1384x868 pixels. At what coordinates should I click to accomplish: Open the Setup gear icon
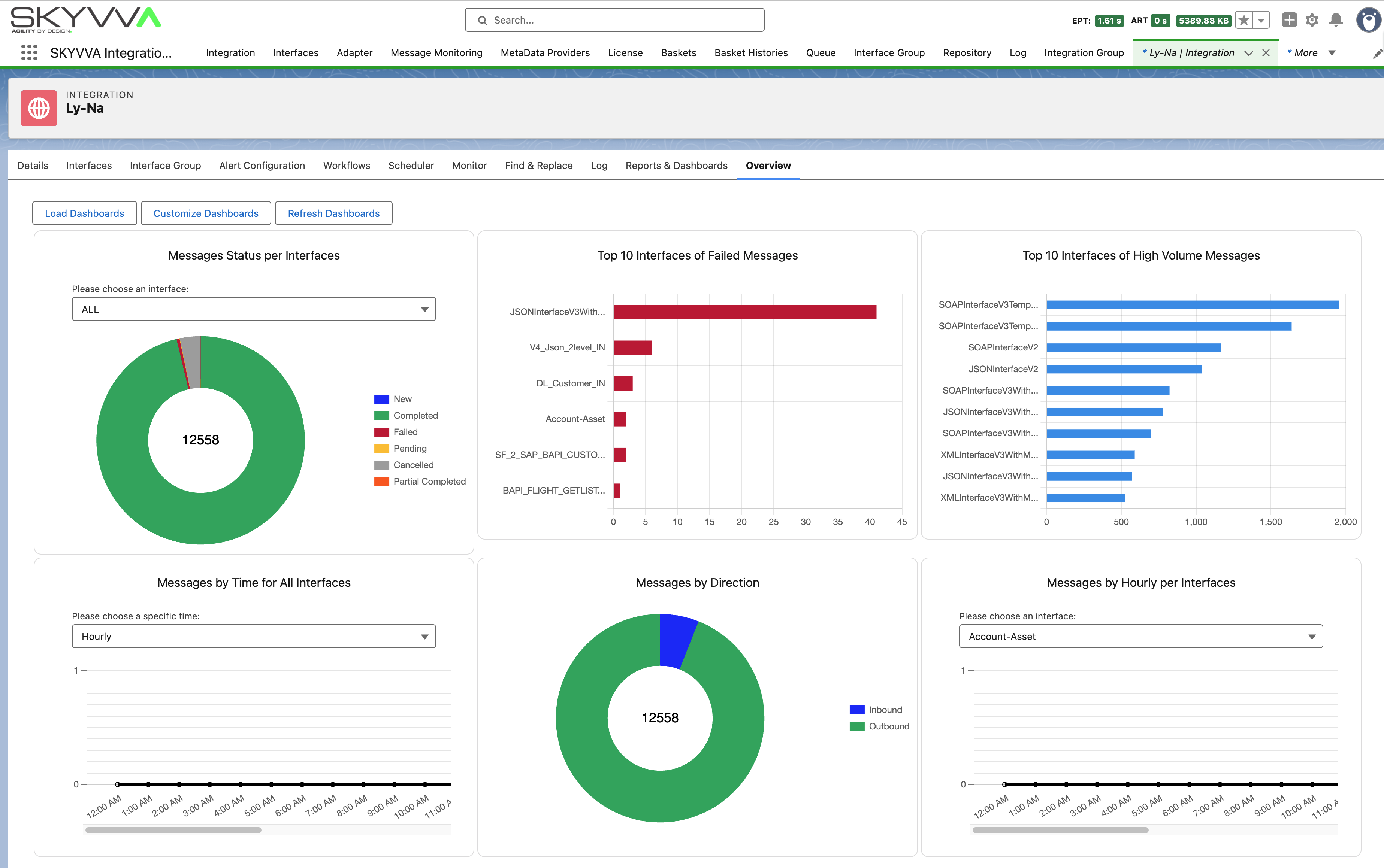pyautogui.click(x=1312, y=19)
